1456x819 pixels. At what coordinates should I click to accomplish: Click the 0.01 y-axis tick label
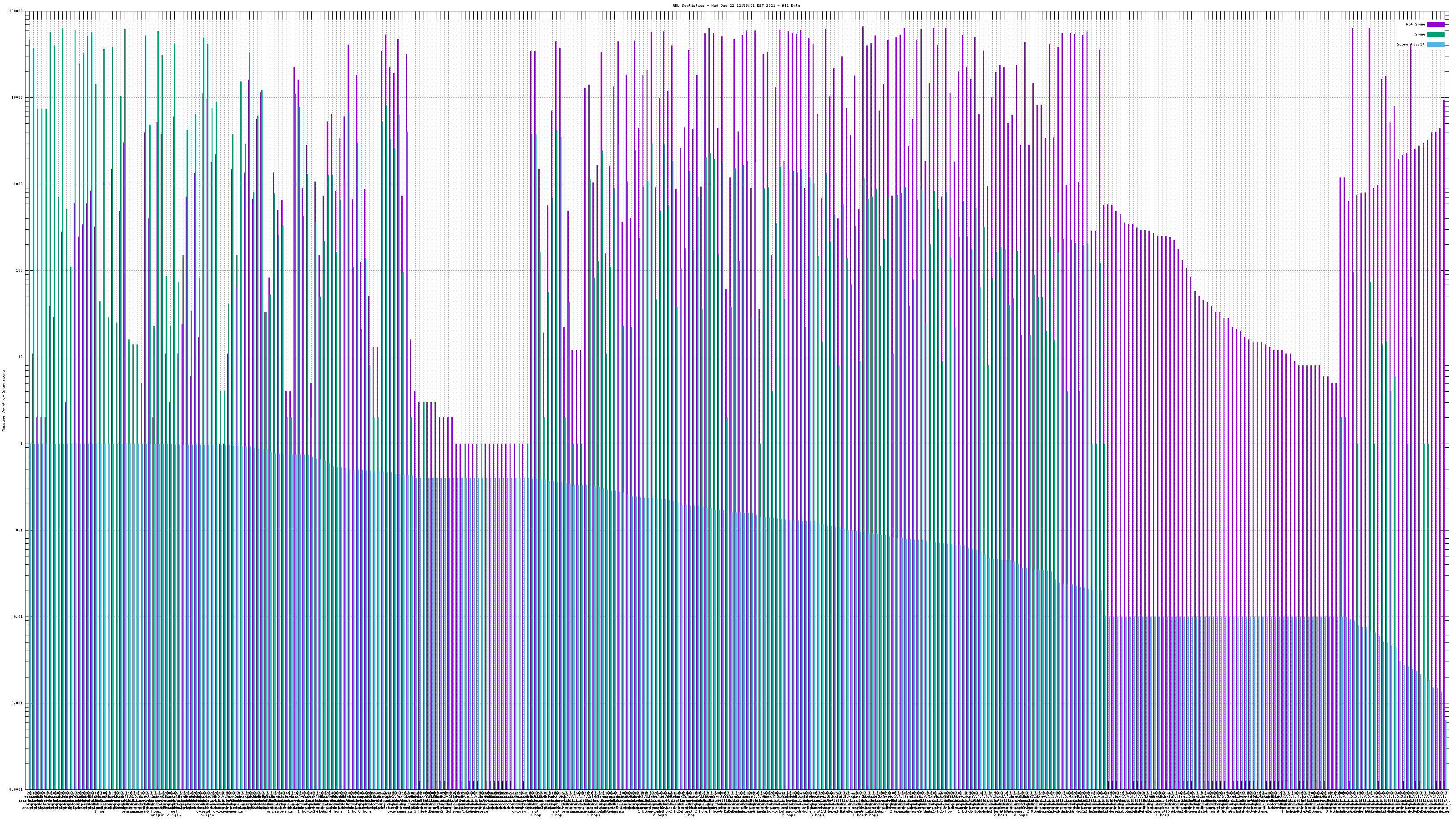coord(19,617)
